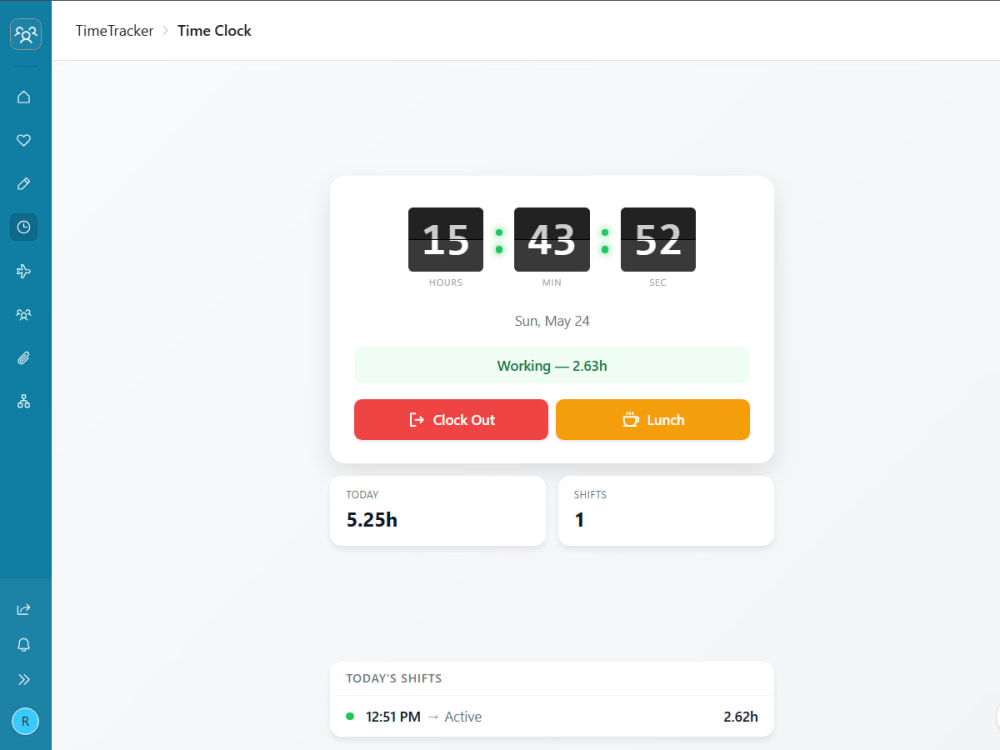Click the red Clock Out button
Viewport: 1000px width, 750px height.
coord(451,420)
